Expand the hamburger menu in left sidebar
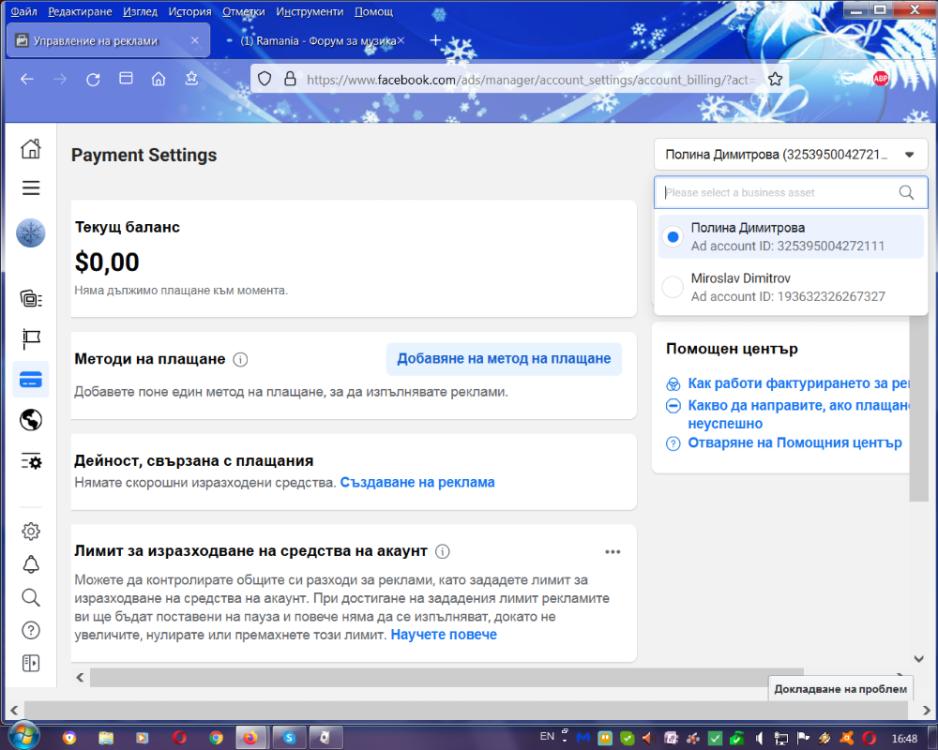This screenshot has height=750, width=938. point(31,188)
